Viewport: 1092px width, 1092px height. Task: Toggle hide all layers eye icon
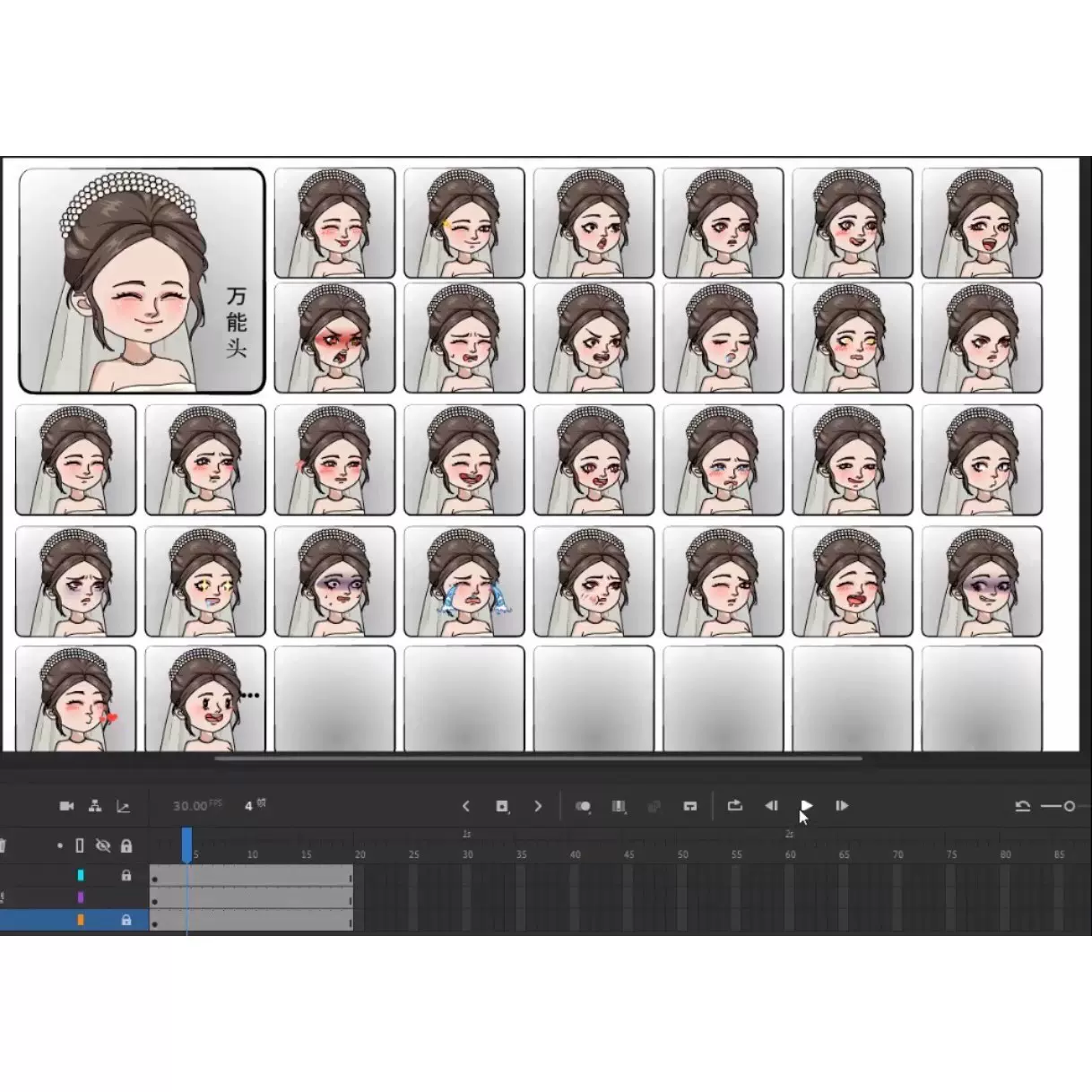click(x=103, y=845)
